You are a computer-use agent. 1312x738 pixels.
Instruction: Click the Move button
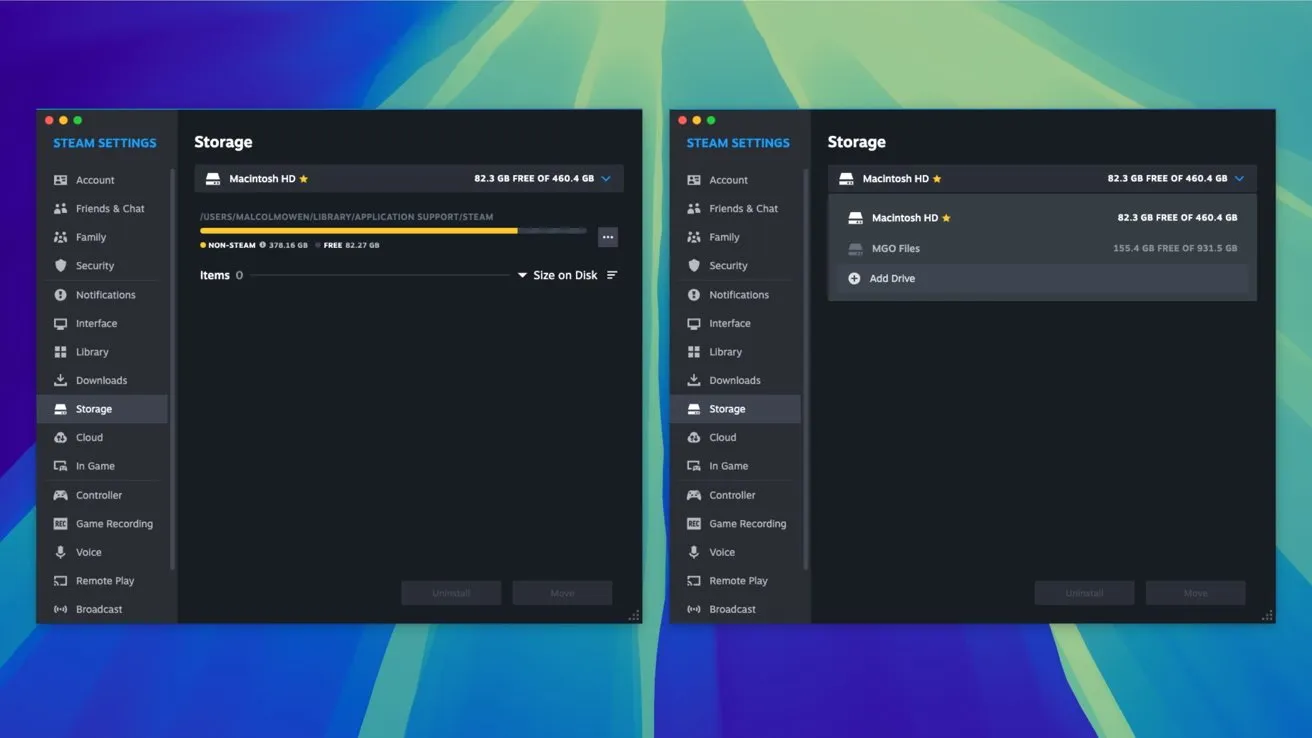tap(562, 592)
